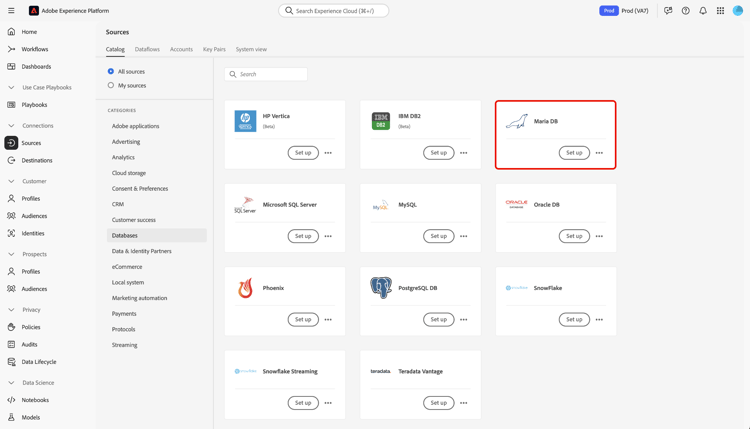Click Set up for HP Vertica
The image size is (750, 429).
(x=303, y=153)
